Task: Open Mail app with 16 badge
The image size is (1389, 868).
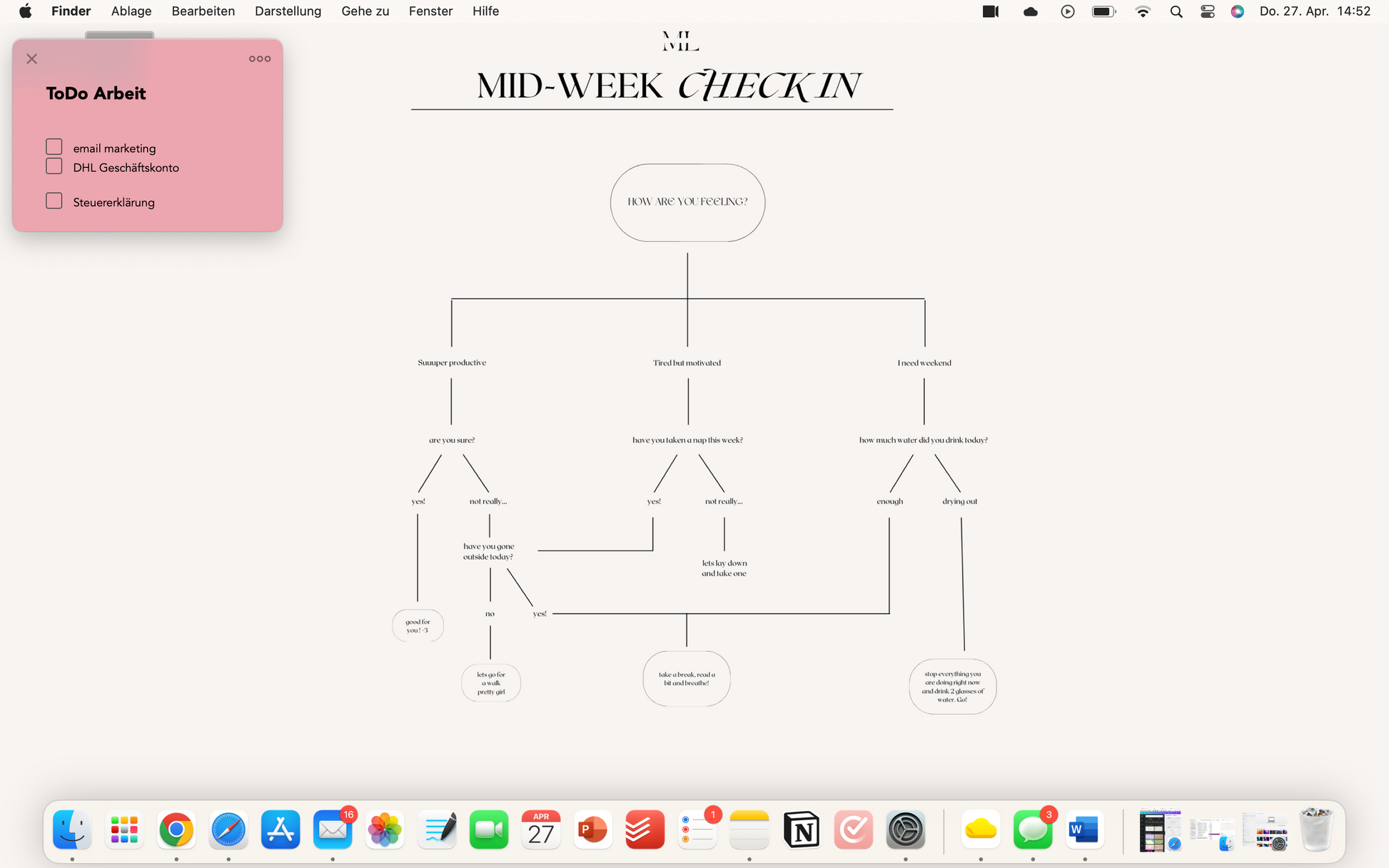Action: point(333,829)
